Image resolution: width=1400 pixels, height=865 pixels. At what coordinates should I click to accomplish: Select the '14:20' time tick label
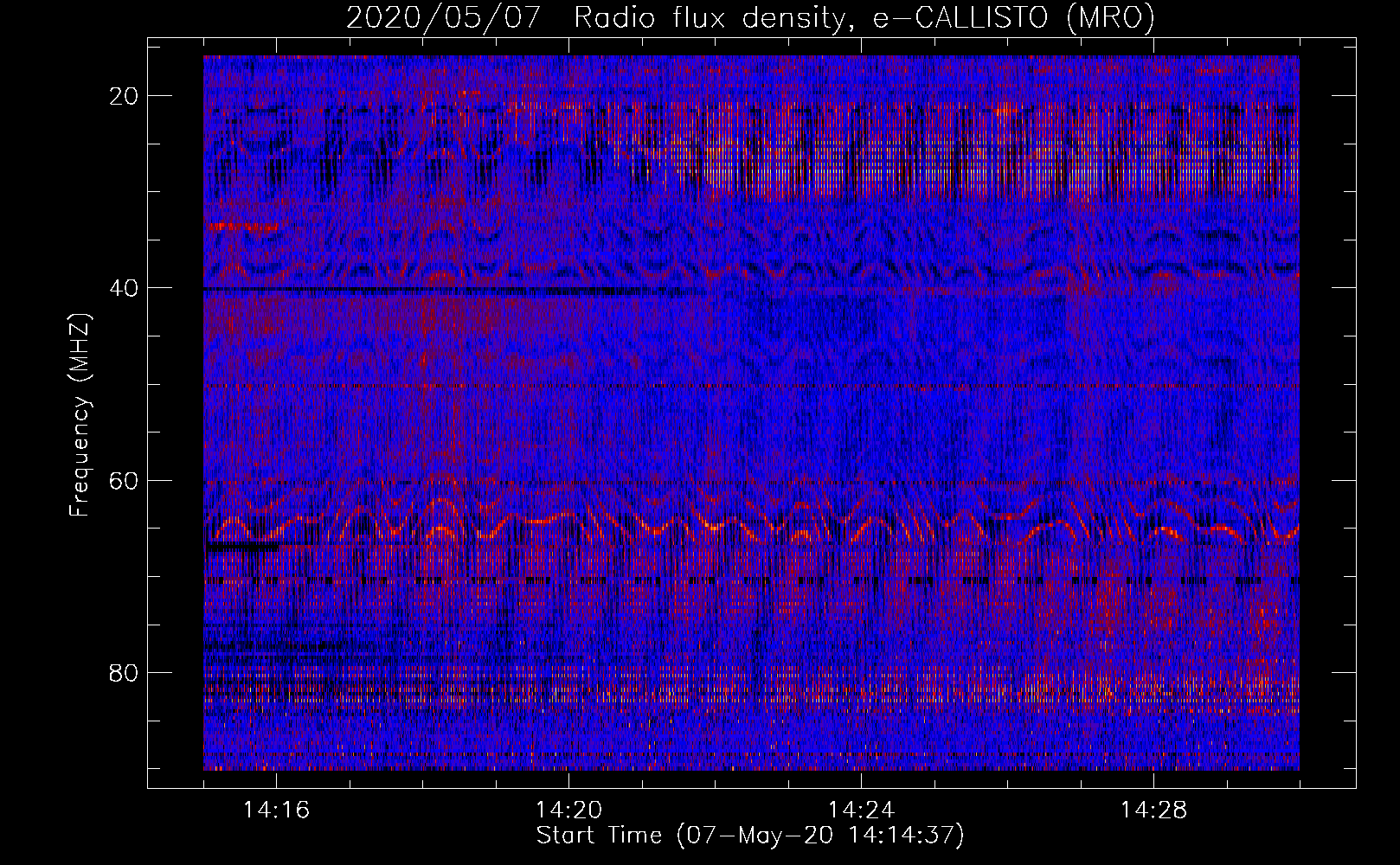pyautogui.click(x=569, y=811)
